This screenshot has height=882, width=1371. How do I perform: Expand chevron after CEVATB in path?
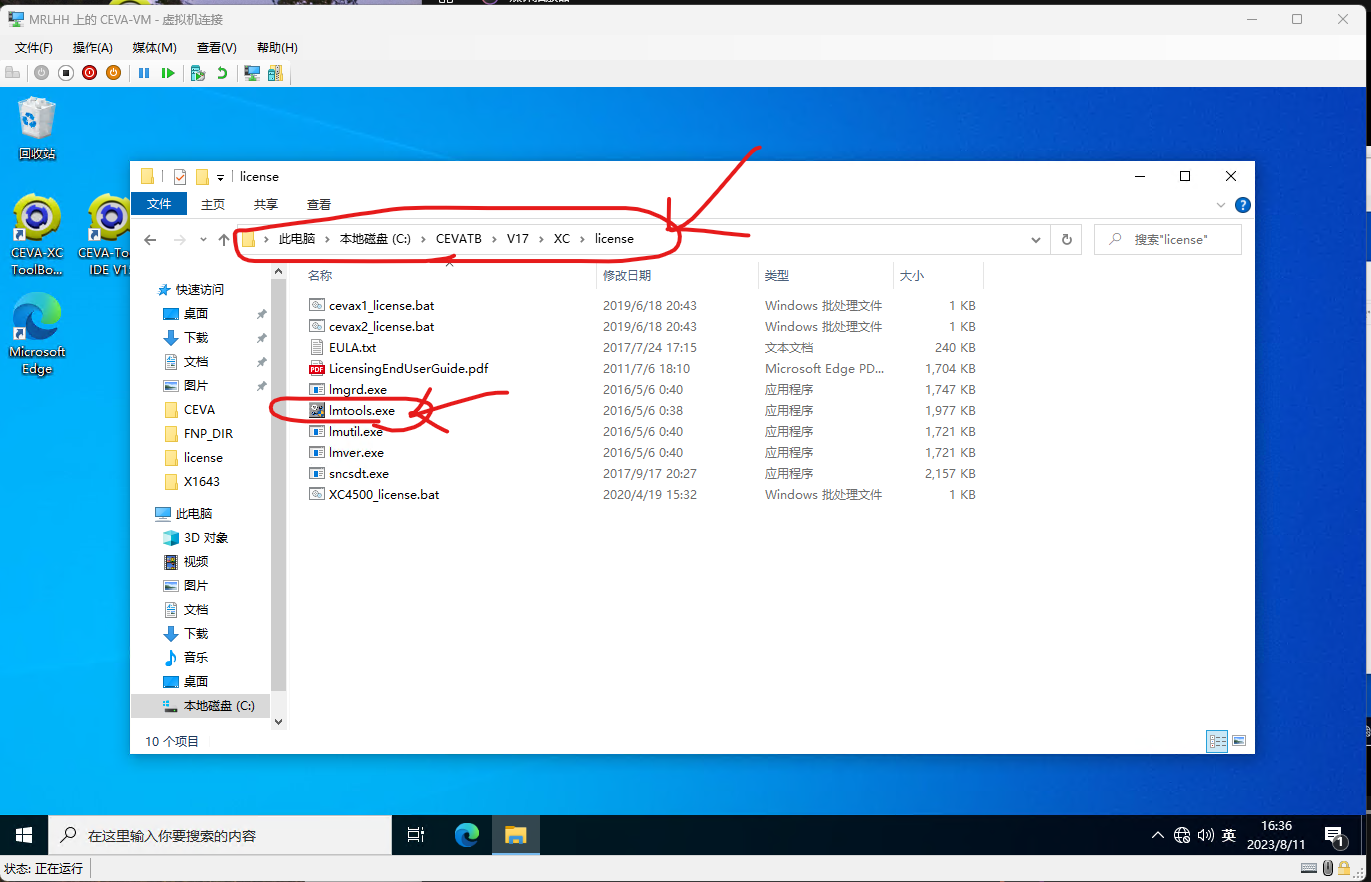click(x=494, y=240)
